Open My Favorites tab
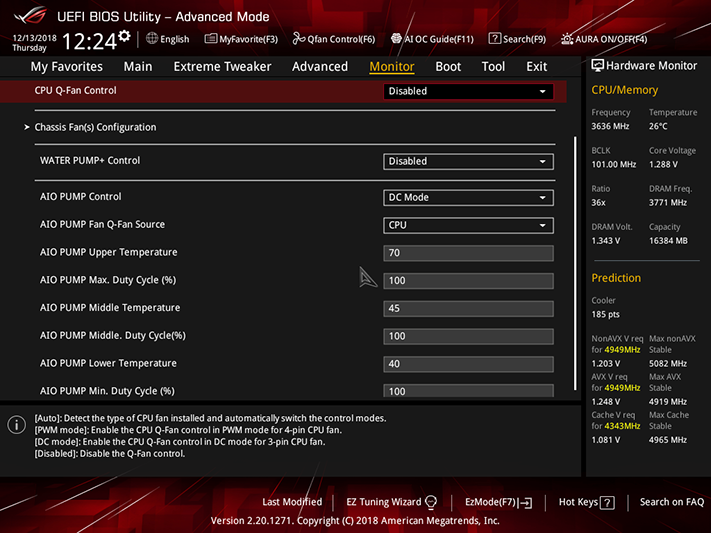The height and width of the screenshot is (533, 711). pos(67,67)
